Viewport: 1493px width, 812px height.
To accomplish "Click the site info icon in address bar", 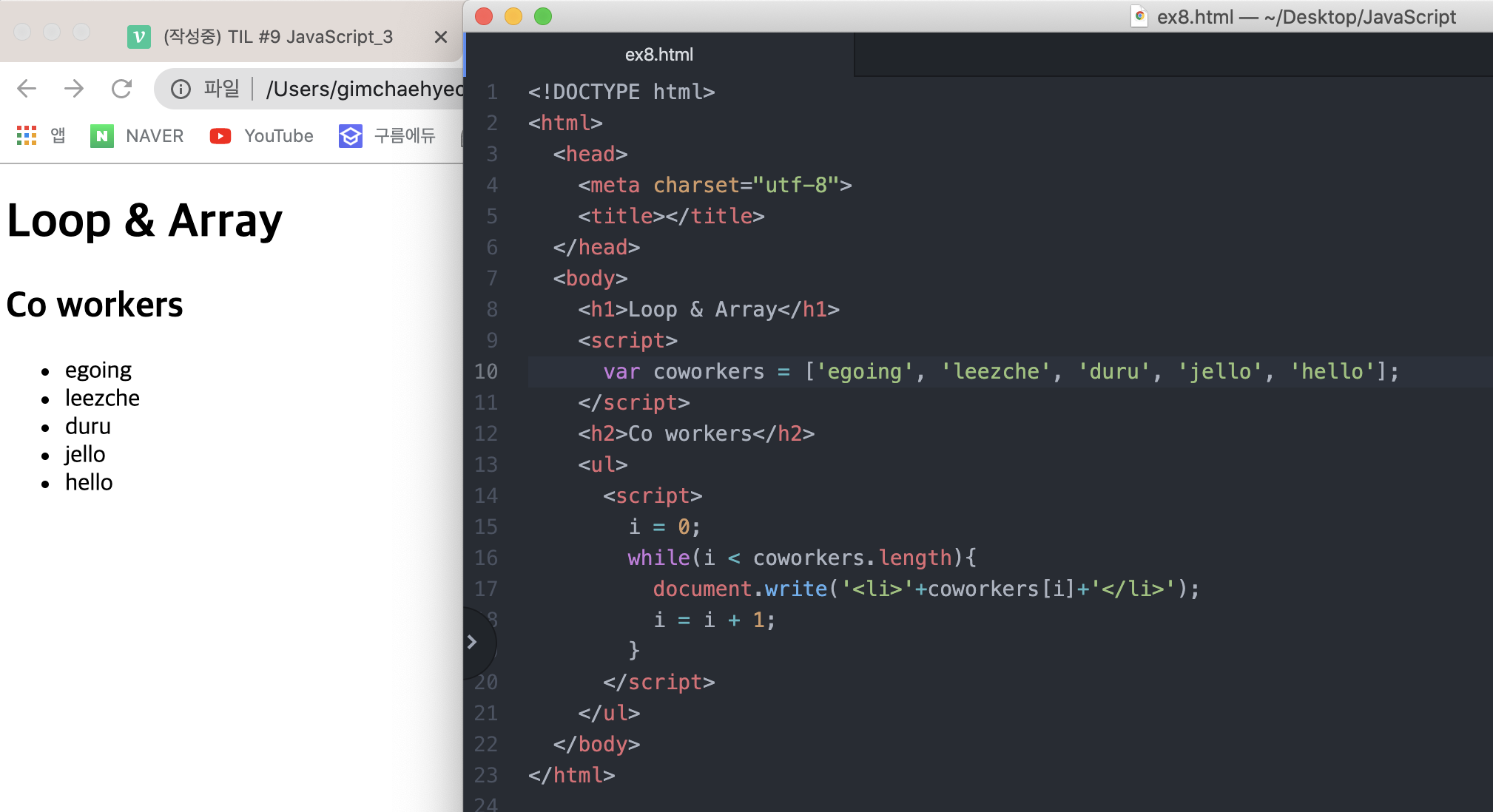I will pyautogui.click(x=181, y=89).
